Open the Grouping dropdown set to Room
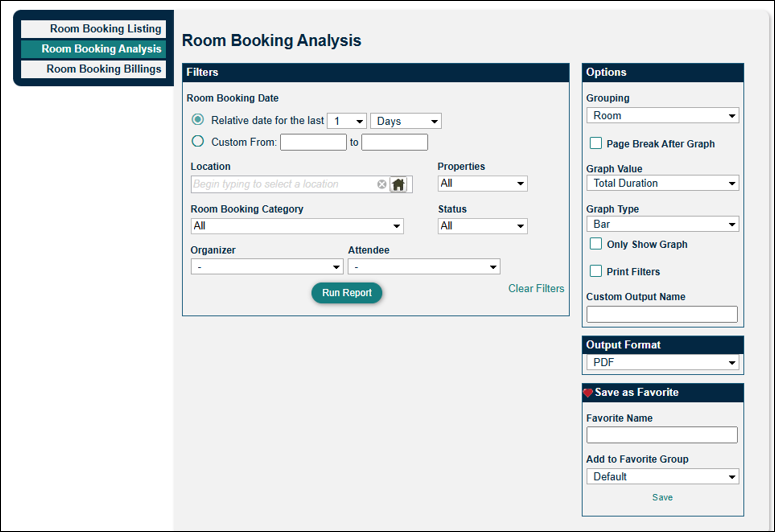The width and height of the screenshot is (775, 532). pyautogui.click(x=663, y=116)
